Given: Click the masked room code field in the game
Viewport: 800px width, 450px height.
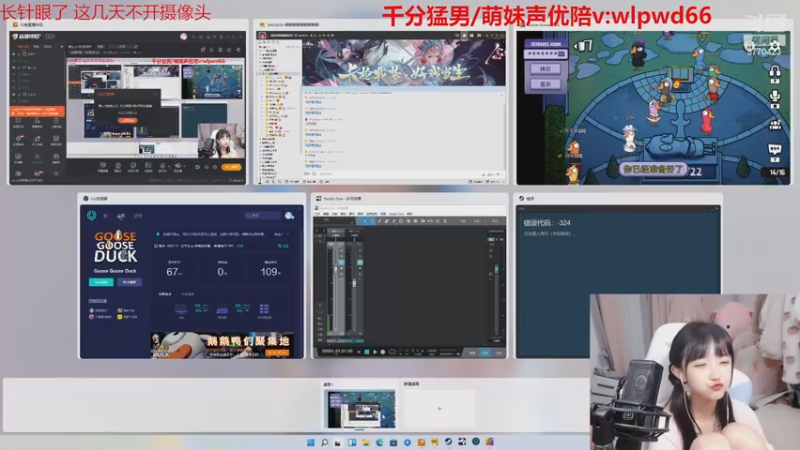Looking at the screenshot, I should [x=545, y=54].
